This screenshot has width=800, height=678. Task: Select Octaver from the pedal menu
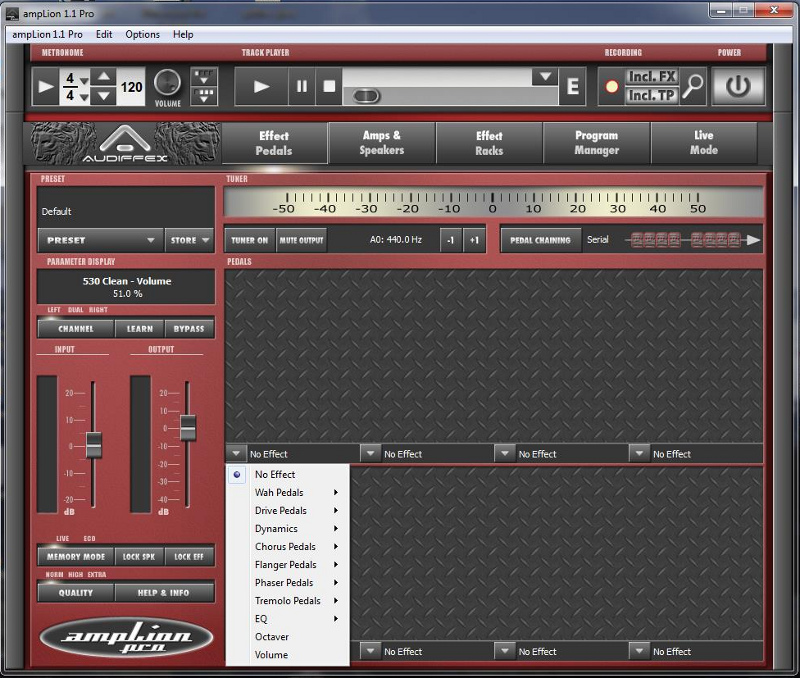[288, 637]
